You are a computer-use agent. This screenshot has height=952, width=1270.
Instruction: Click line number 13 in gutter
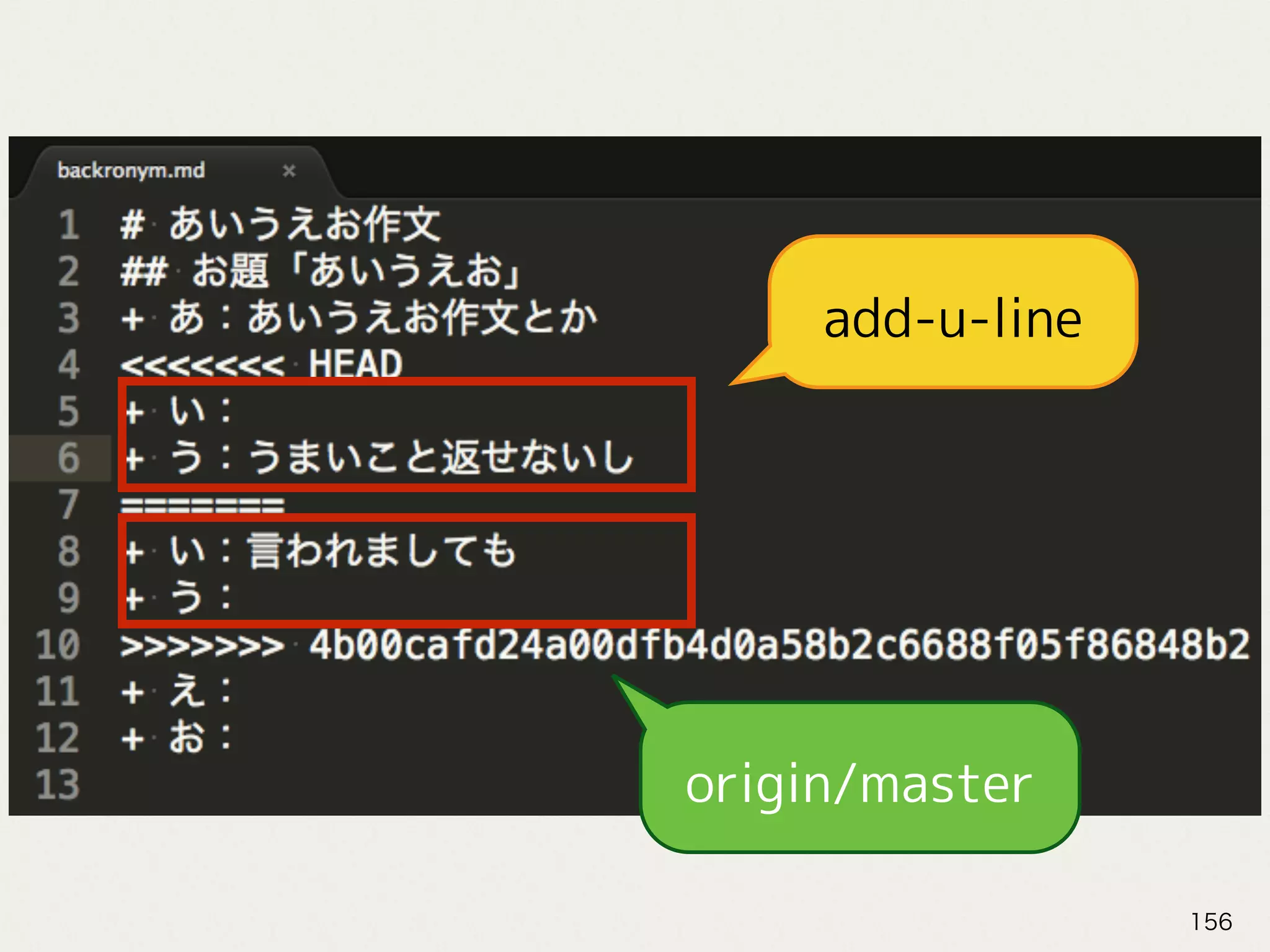coord(58,785)
